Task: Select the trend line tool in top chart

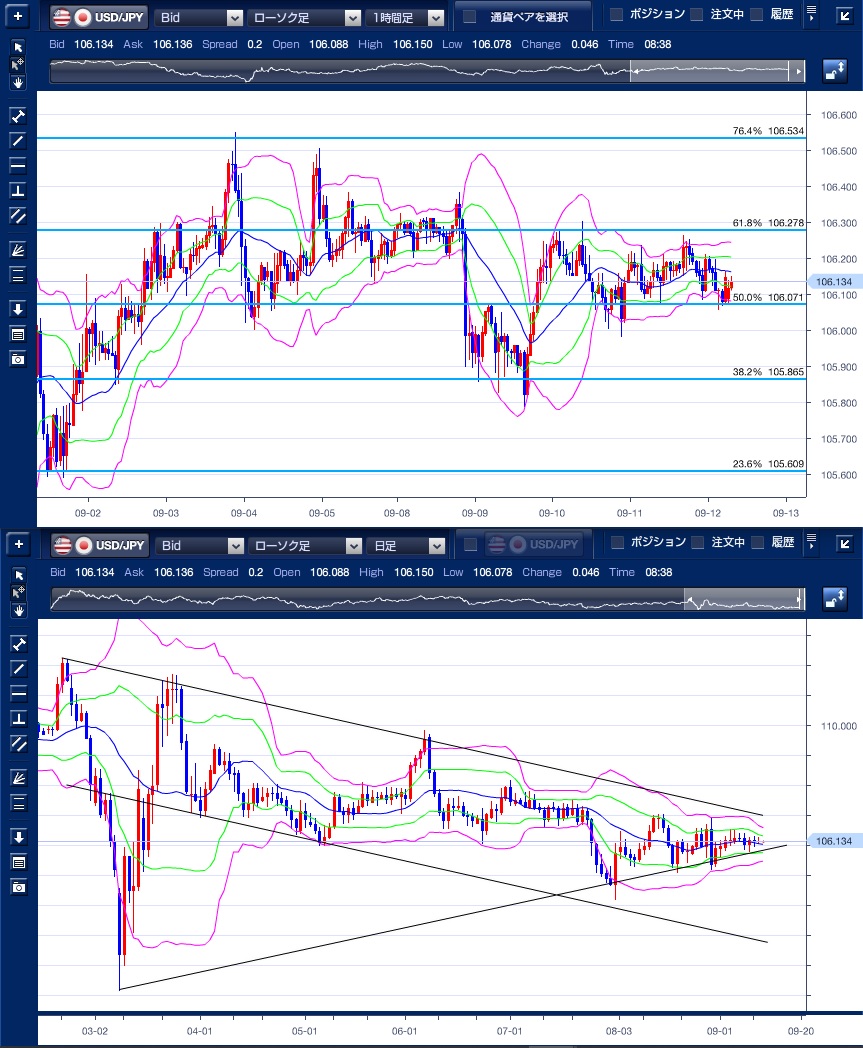Action: [x=17, y=140]
